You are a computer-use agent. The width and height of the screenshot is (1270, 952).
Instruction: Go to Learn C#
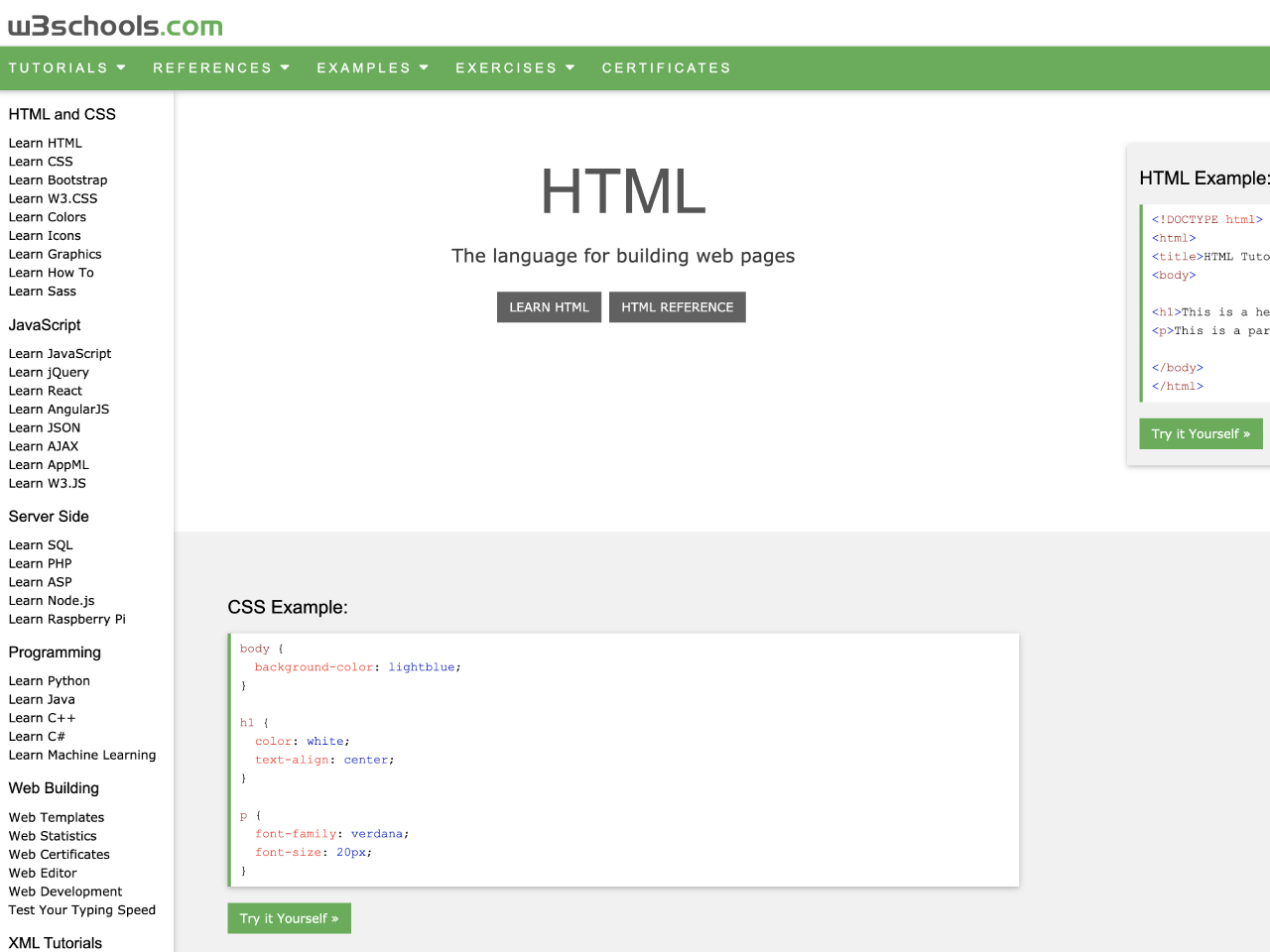click(37, 737)
